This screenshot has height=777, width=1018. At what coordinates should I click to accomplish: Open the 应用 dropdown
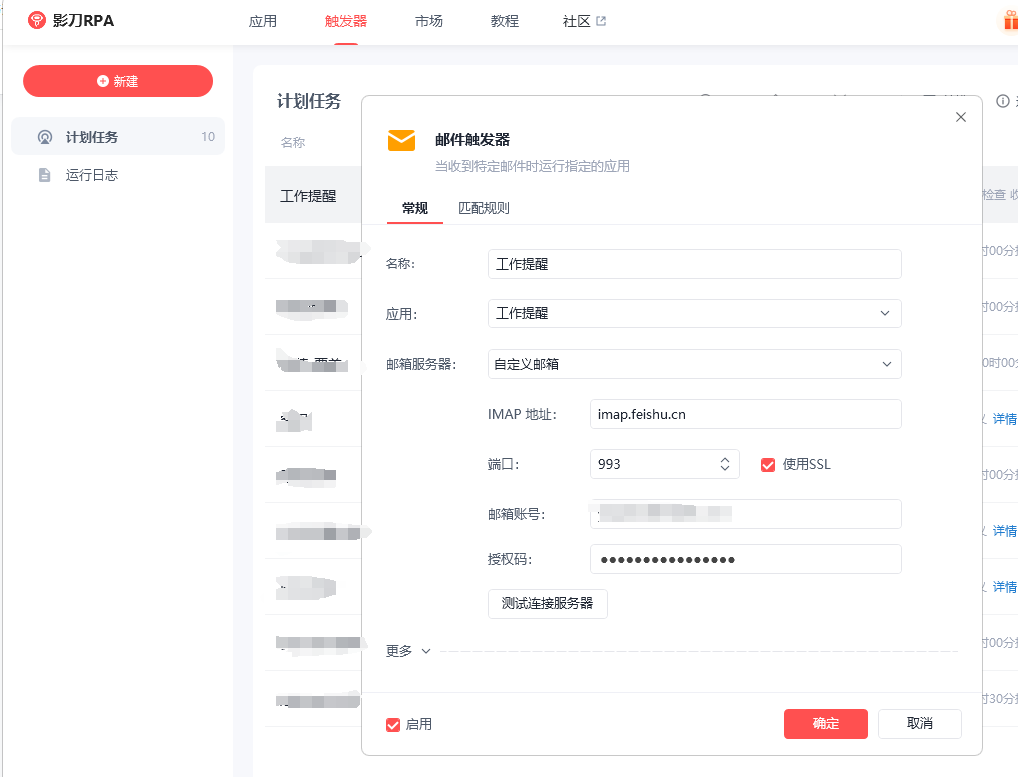[x=695, y=314]
